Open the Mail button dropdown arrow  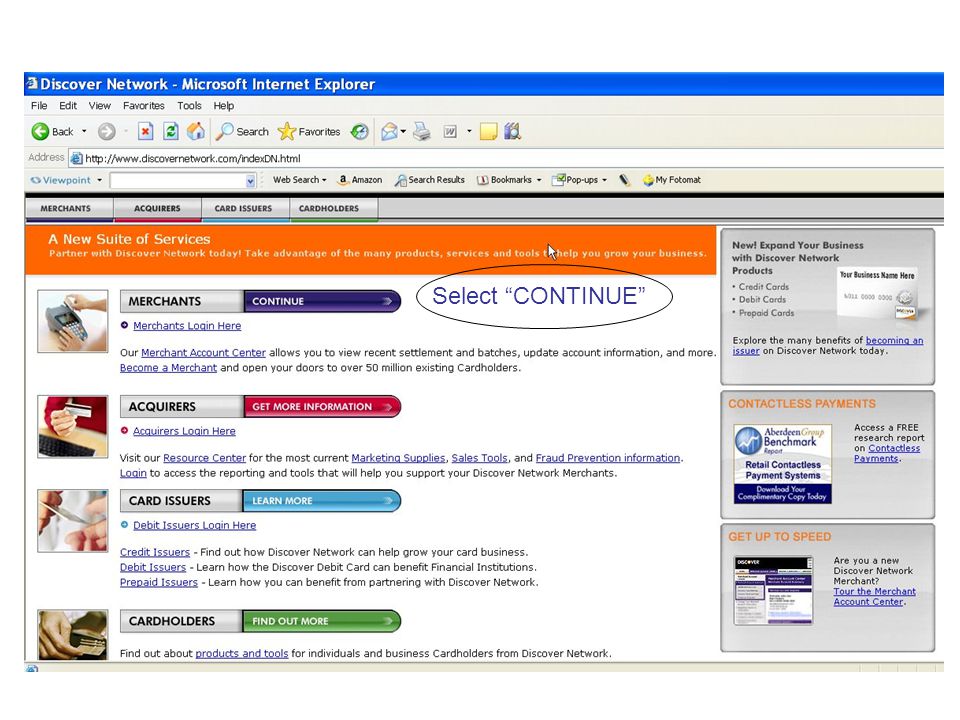[403, 132]
